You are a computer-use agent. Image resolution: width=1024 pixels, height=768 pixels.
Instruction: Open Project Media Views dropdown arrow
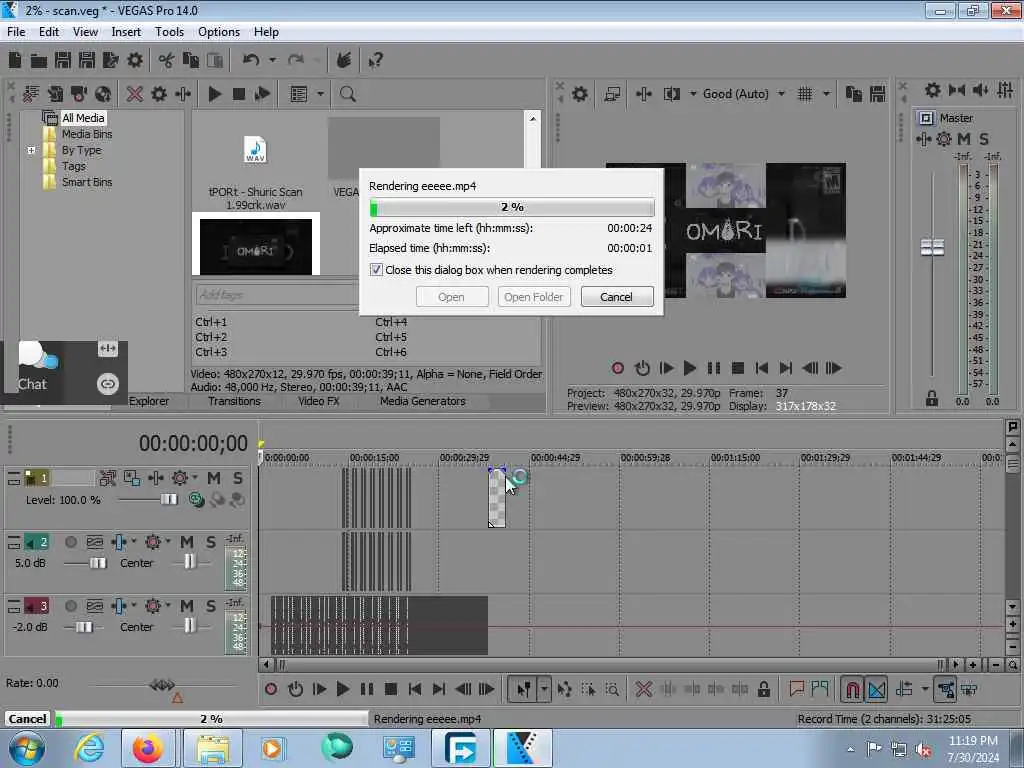[x=320, y=94]
